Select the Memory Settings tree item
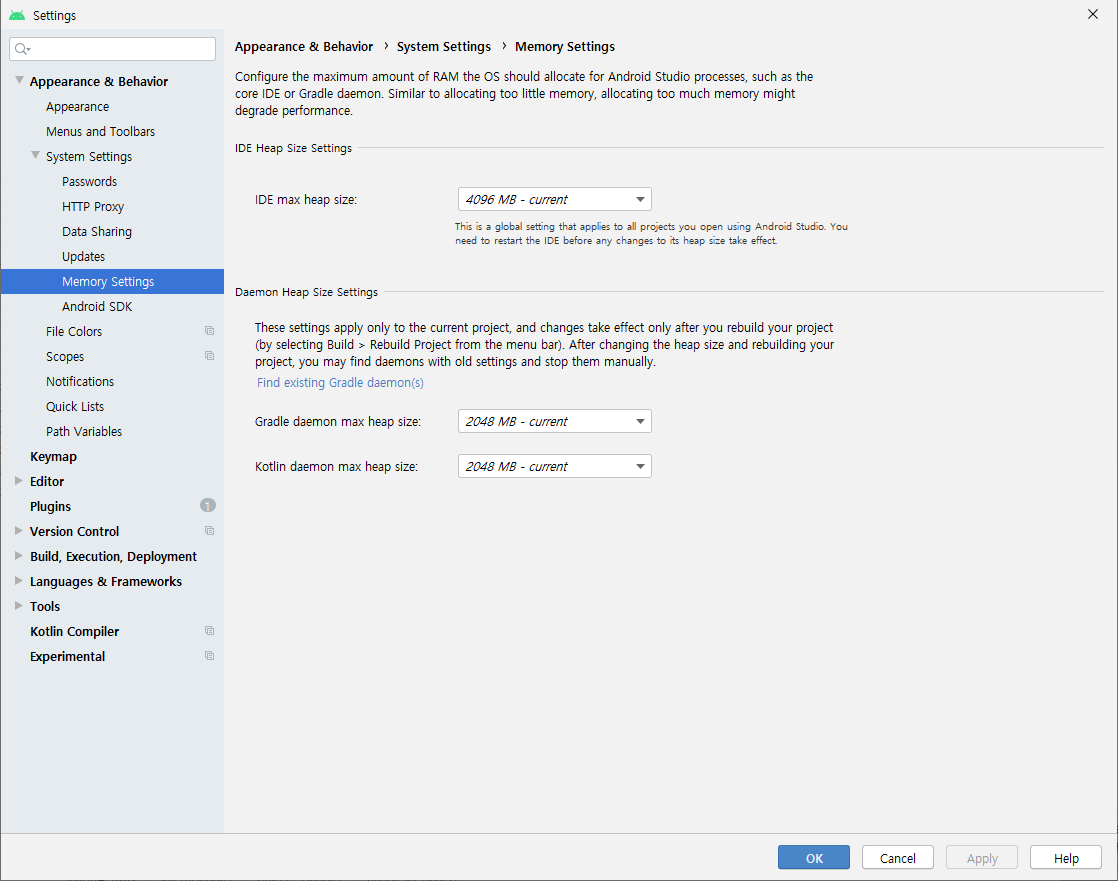Viewport: 1118px width, 881px height. coord(113,282)
